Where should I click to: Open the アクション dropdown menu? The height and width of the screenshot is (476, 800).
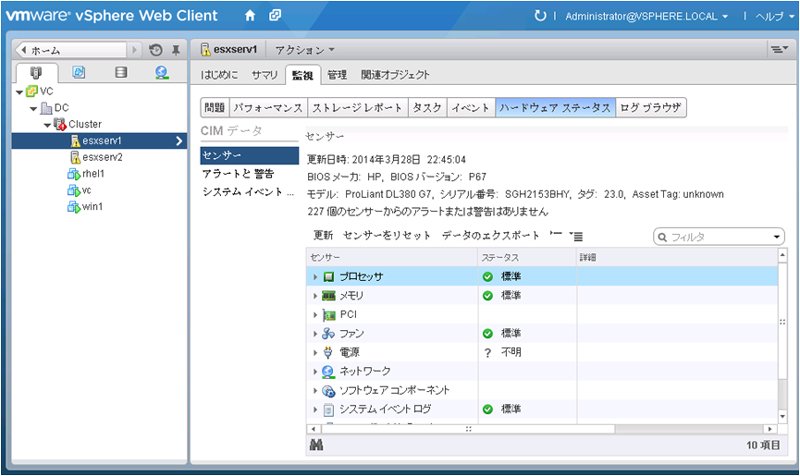[305, 50]
